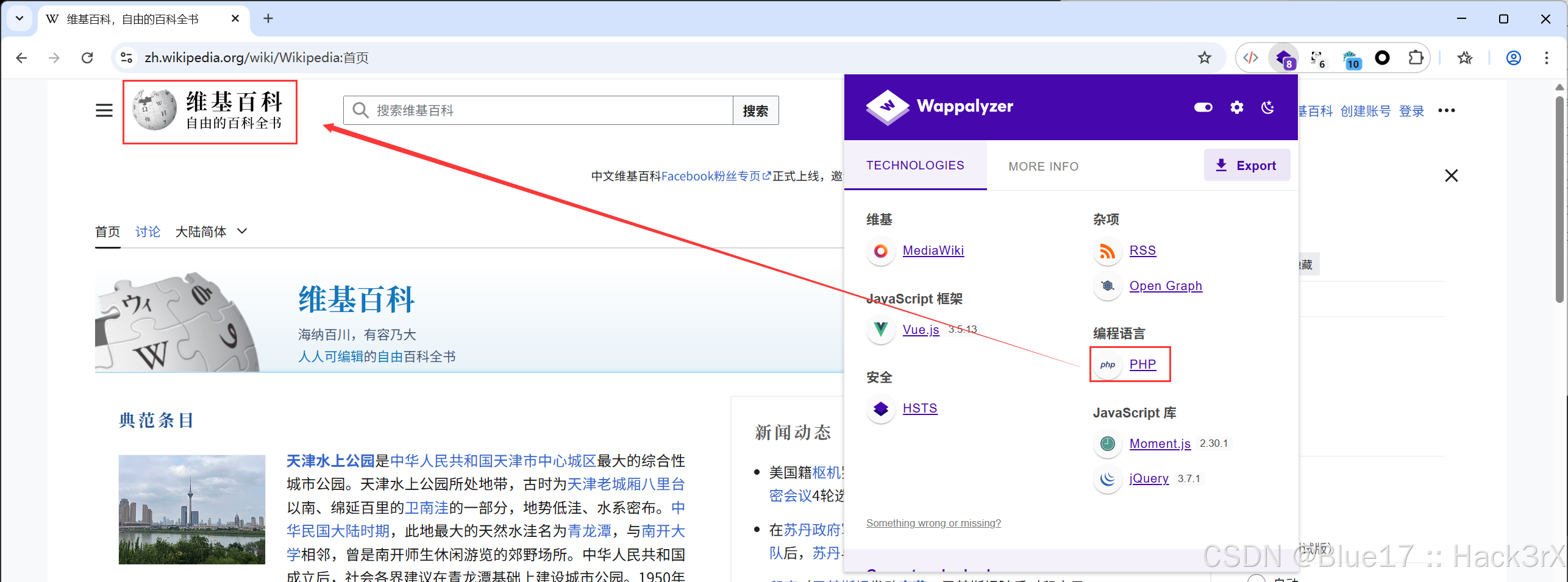Open the Facebook粉丝专页 link
Screen dimensions: 1568x582
tap(716, 176)
